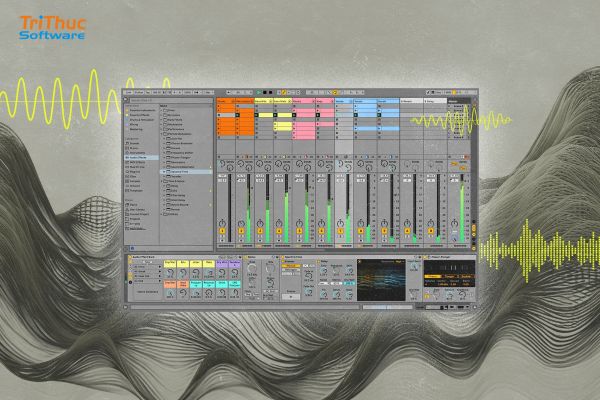Select the first pink track header
This screenshot has height=400, width=600.
point(304,101)
